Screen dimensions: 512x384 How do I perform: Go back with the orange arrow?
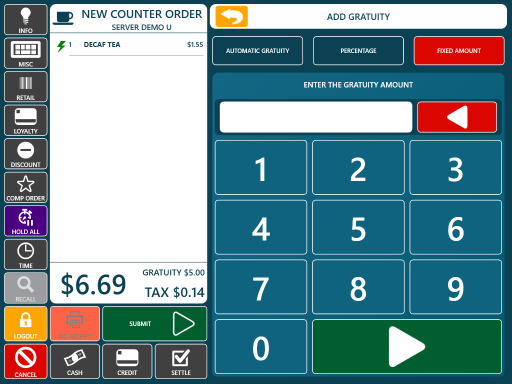[232, 16]
